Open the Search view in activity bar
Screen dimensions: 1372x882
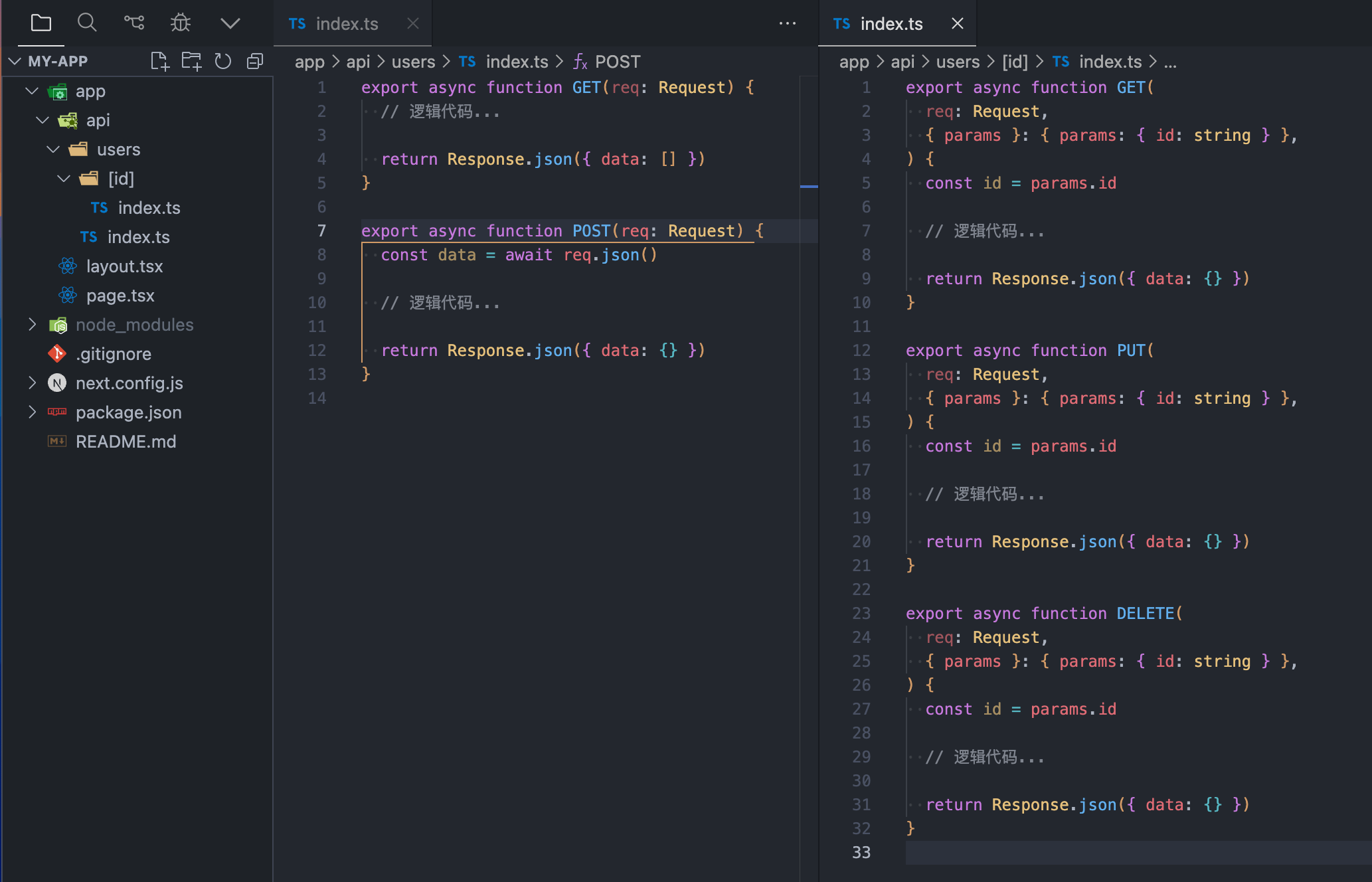(x=87, y=22)
